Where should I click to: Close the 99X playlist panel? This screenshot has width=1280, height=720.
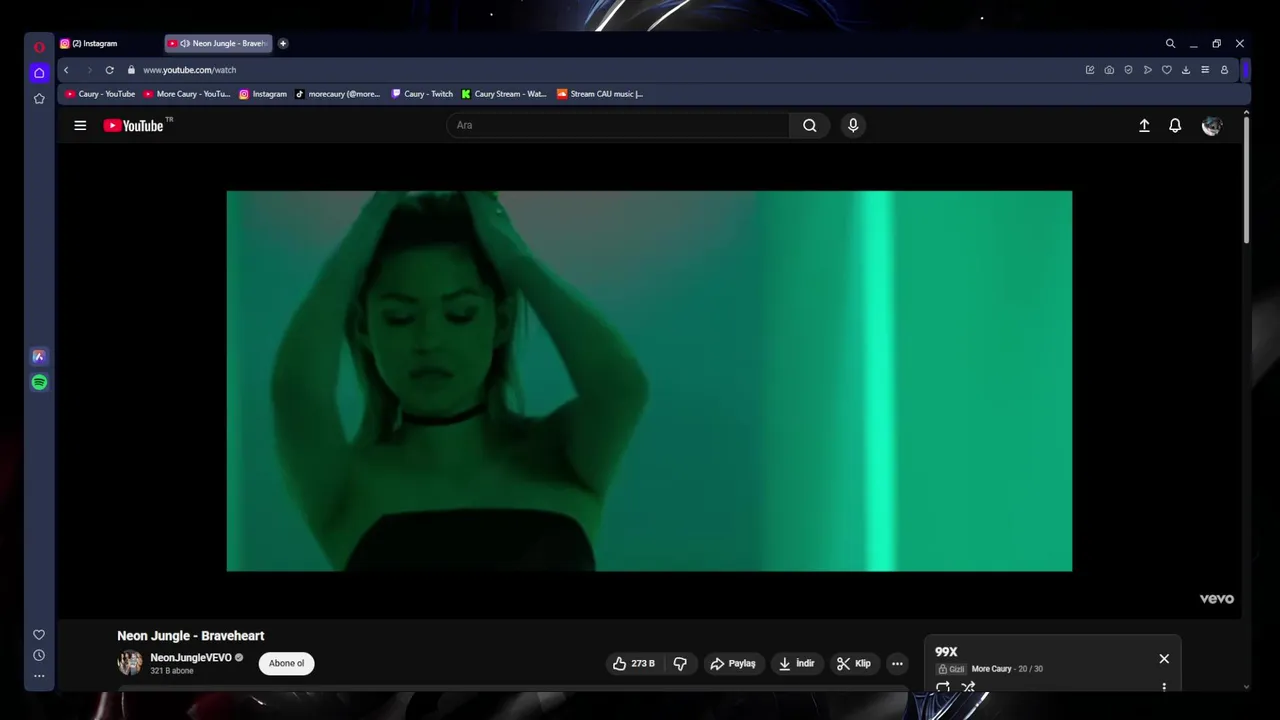point(1164,659)
